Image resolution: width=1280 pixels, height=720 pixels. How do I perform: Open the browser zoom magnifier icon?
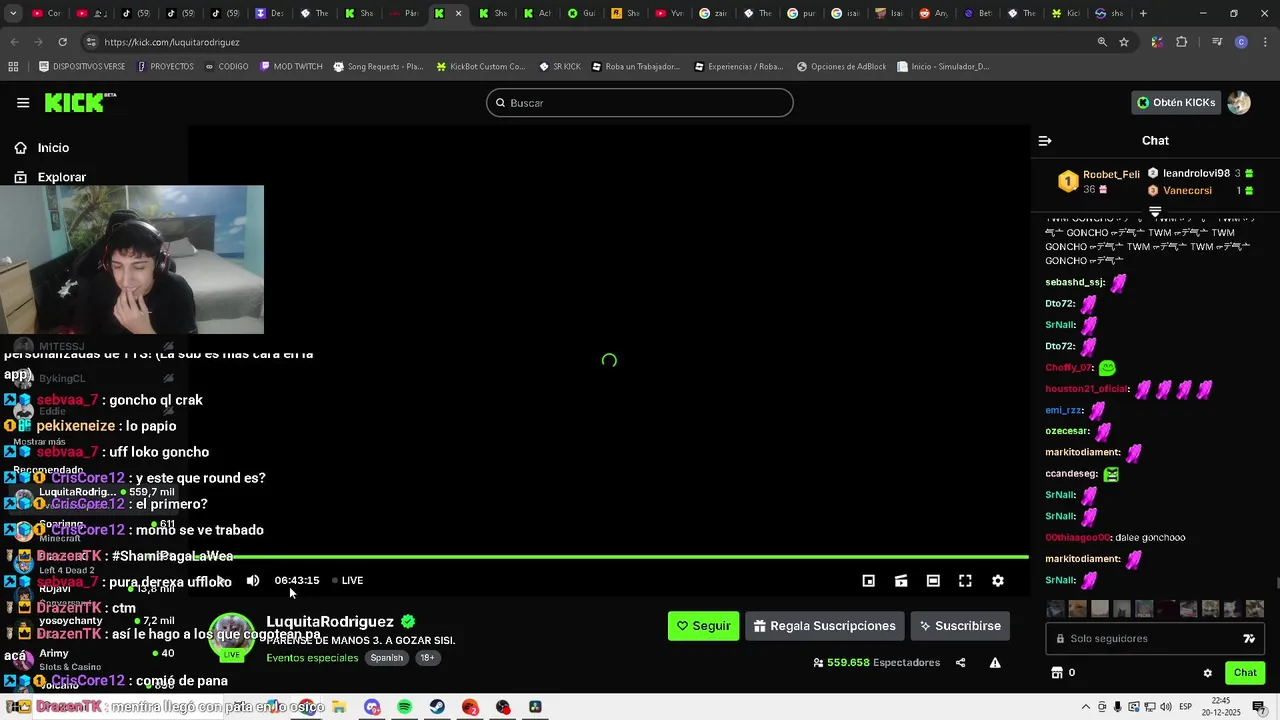point(1102,42)
